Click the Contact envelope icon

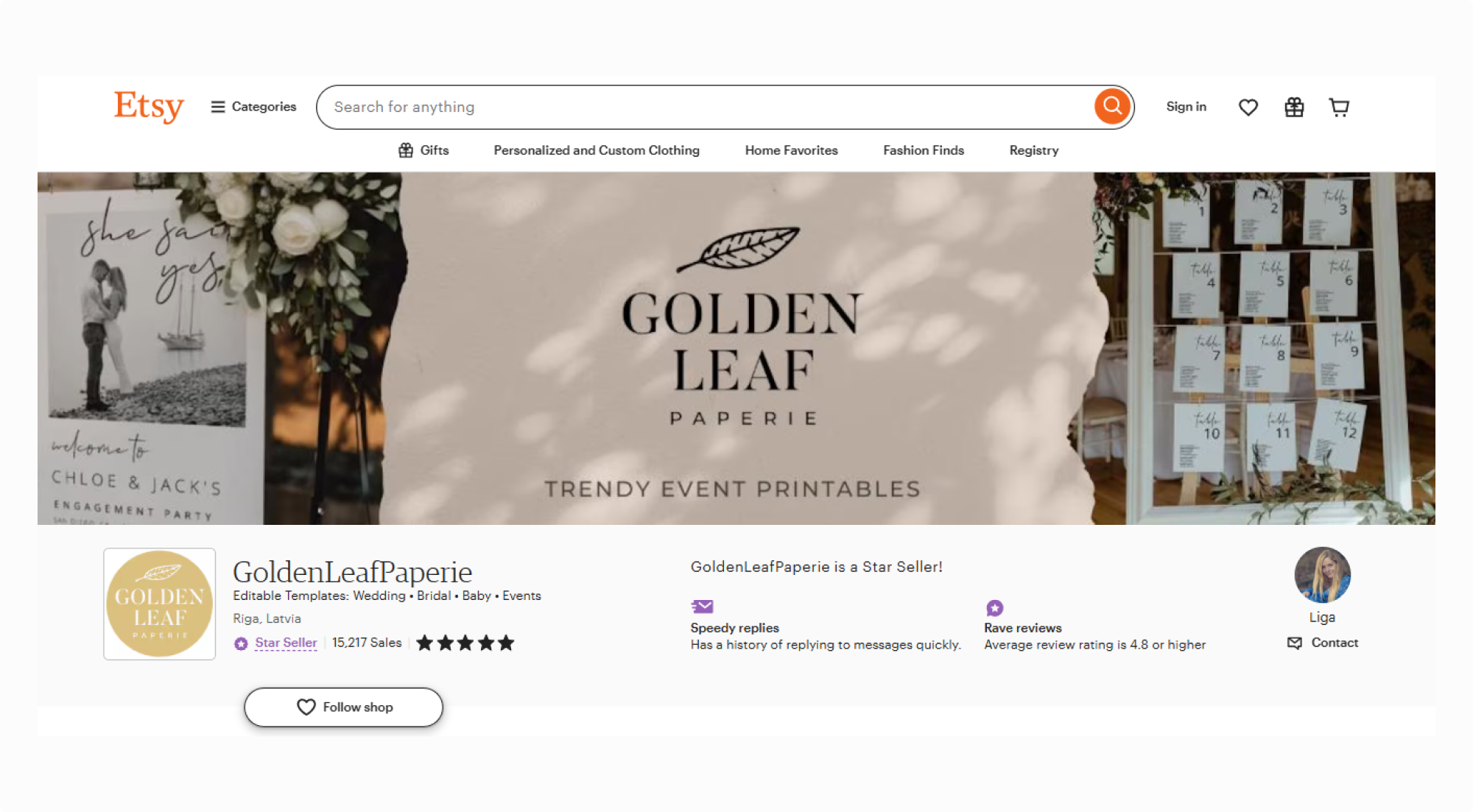(1295, 643)
